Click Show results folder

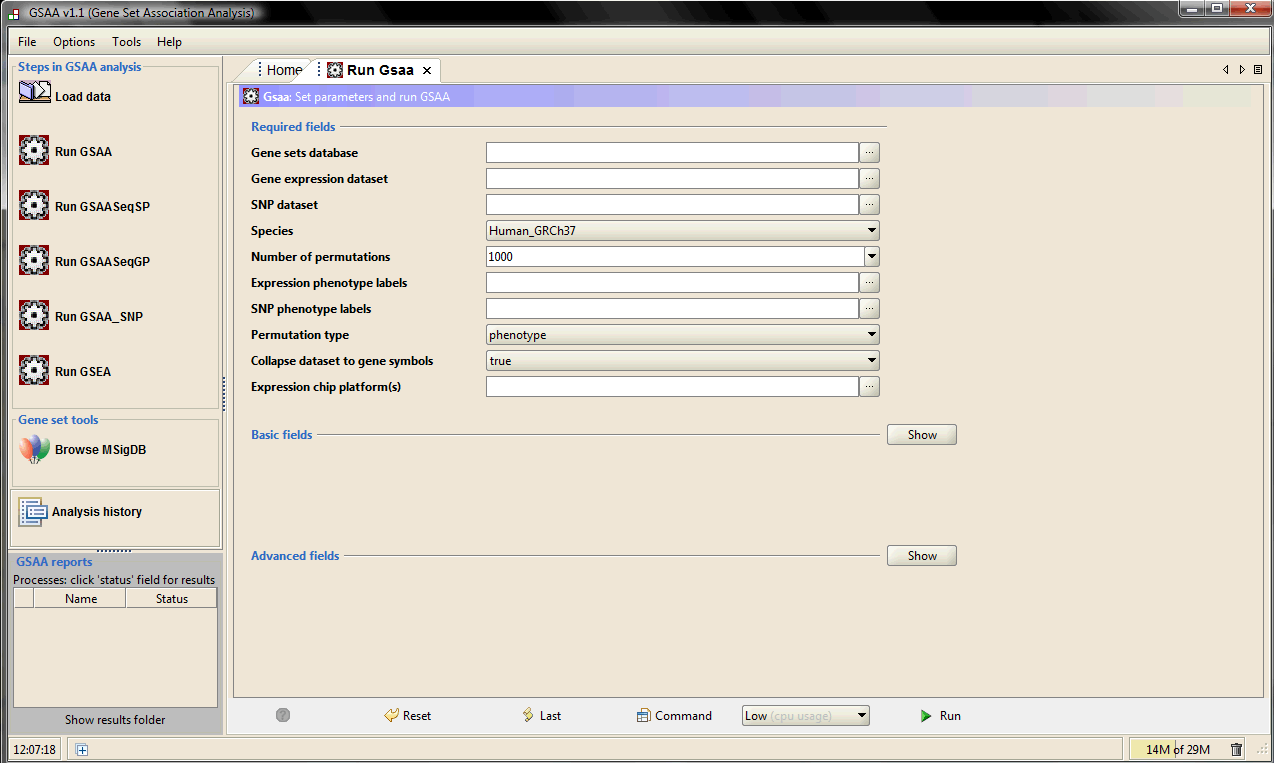pyautogui.click(x=115, y=719)
